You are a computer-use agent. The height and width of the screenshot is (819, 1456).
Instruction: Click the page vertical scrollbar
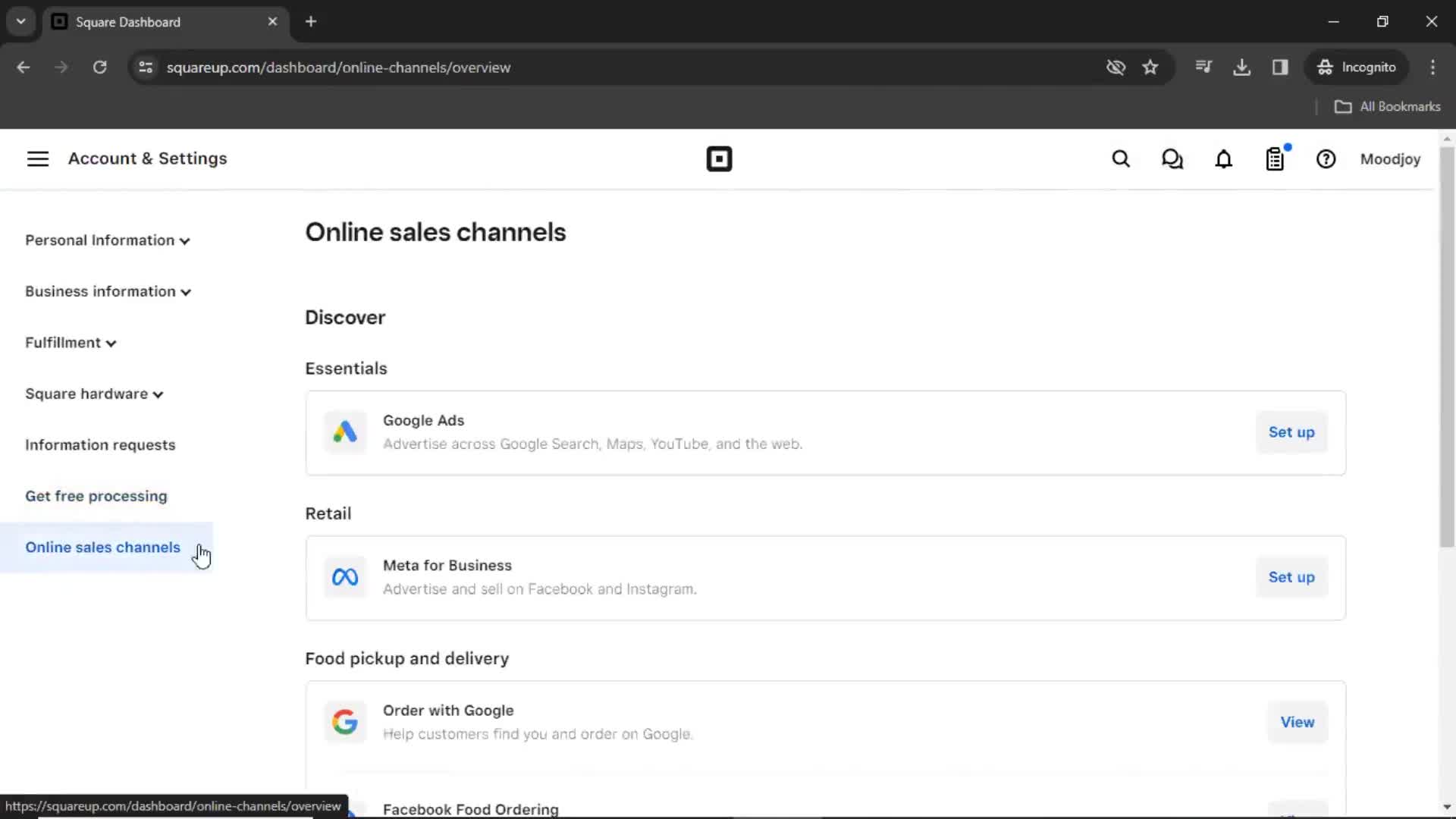coord(1447,347)
